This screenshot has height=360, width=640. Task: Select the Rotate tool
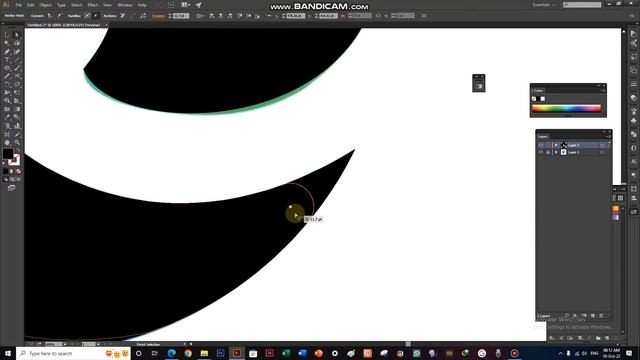coord(7,84)
